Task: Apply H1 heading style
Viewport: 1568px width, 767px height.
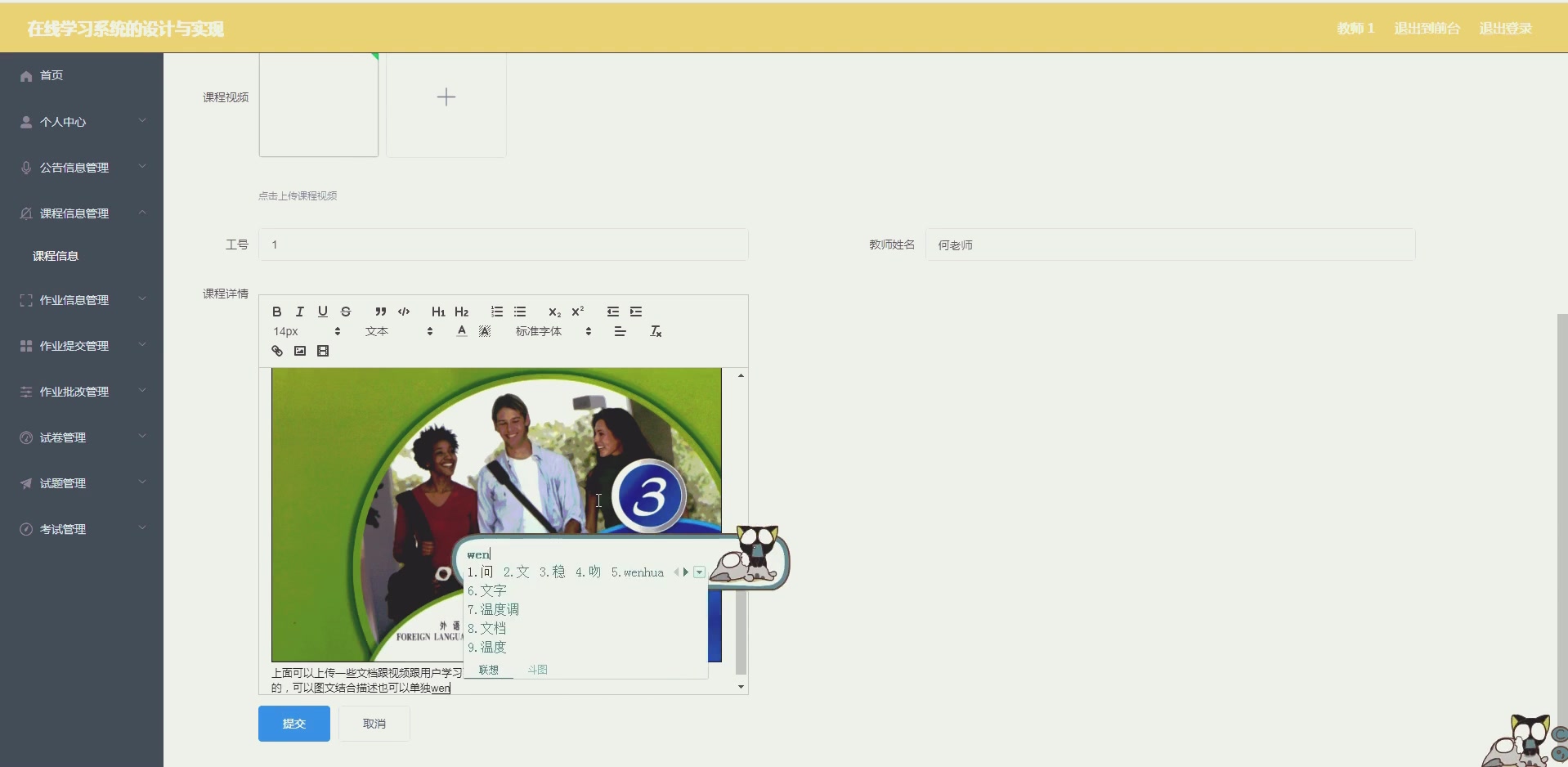Action: [438, 312]
